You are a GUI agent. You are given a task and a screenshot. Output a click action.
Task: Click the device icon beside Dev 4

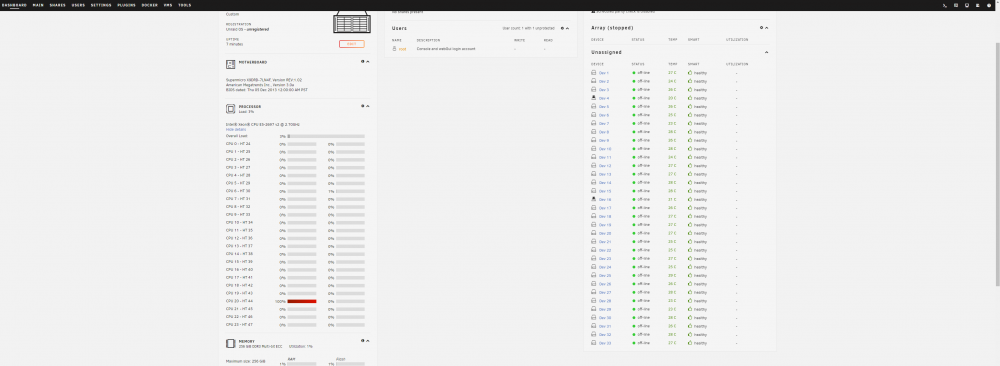click(x=594, y=98)
